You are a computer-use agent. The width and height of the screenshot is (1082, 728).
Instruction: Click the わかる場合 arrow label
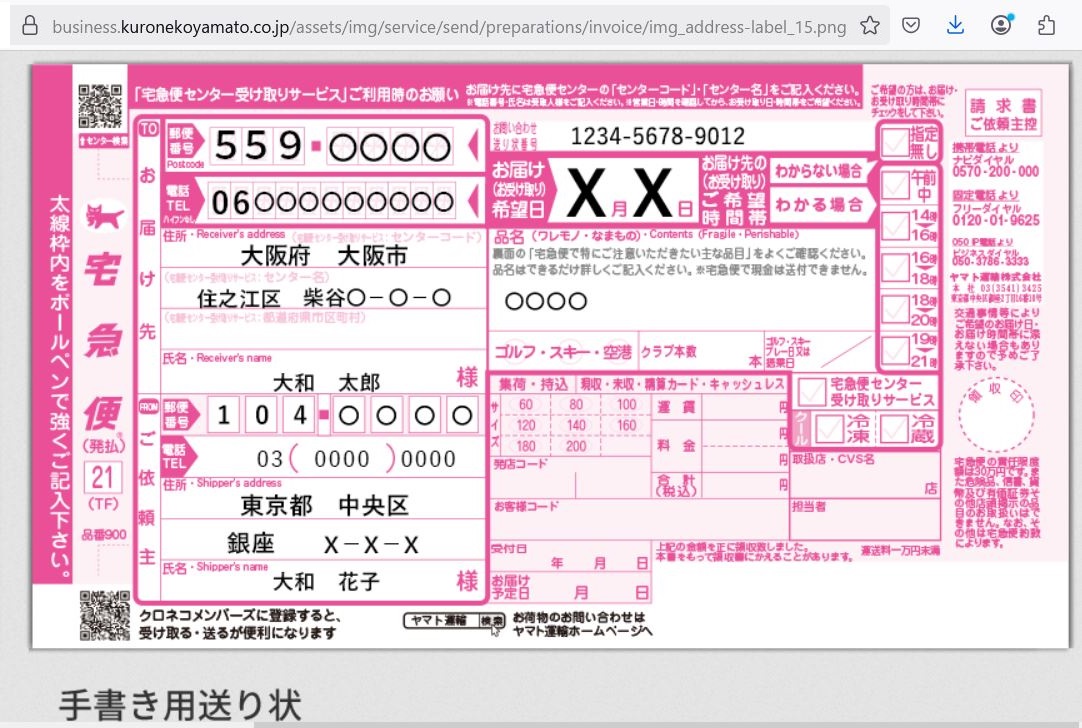pyautogui.click(x=818, y=205)
